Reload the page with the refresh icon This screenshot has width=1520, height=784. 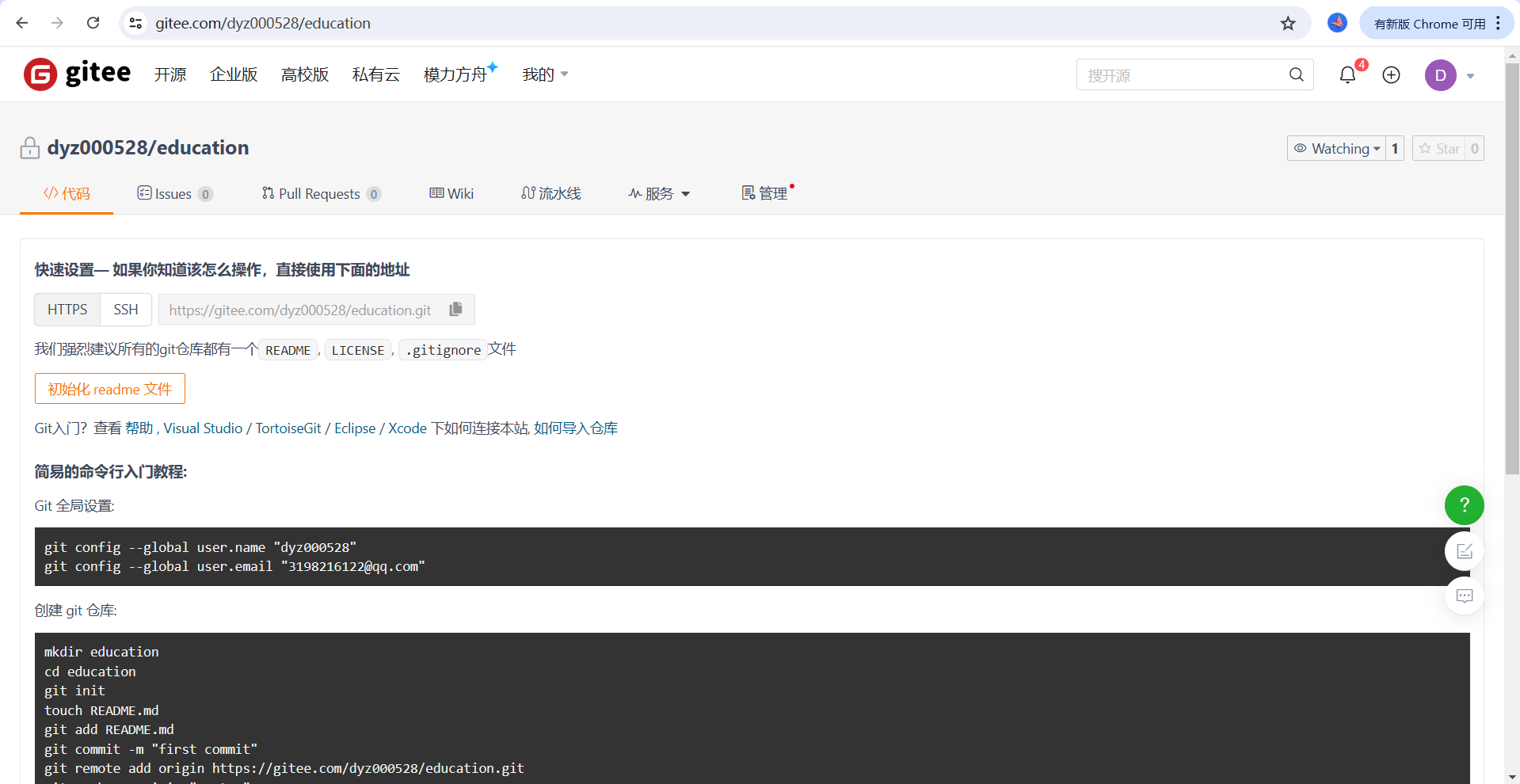tap(93, 23)
